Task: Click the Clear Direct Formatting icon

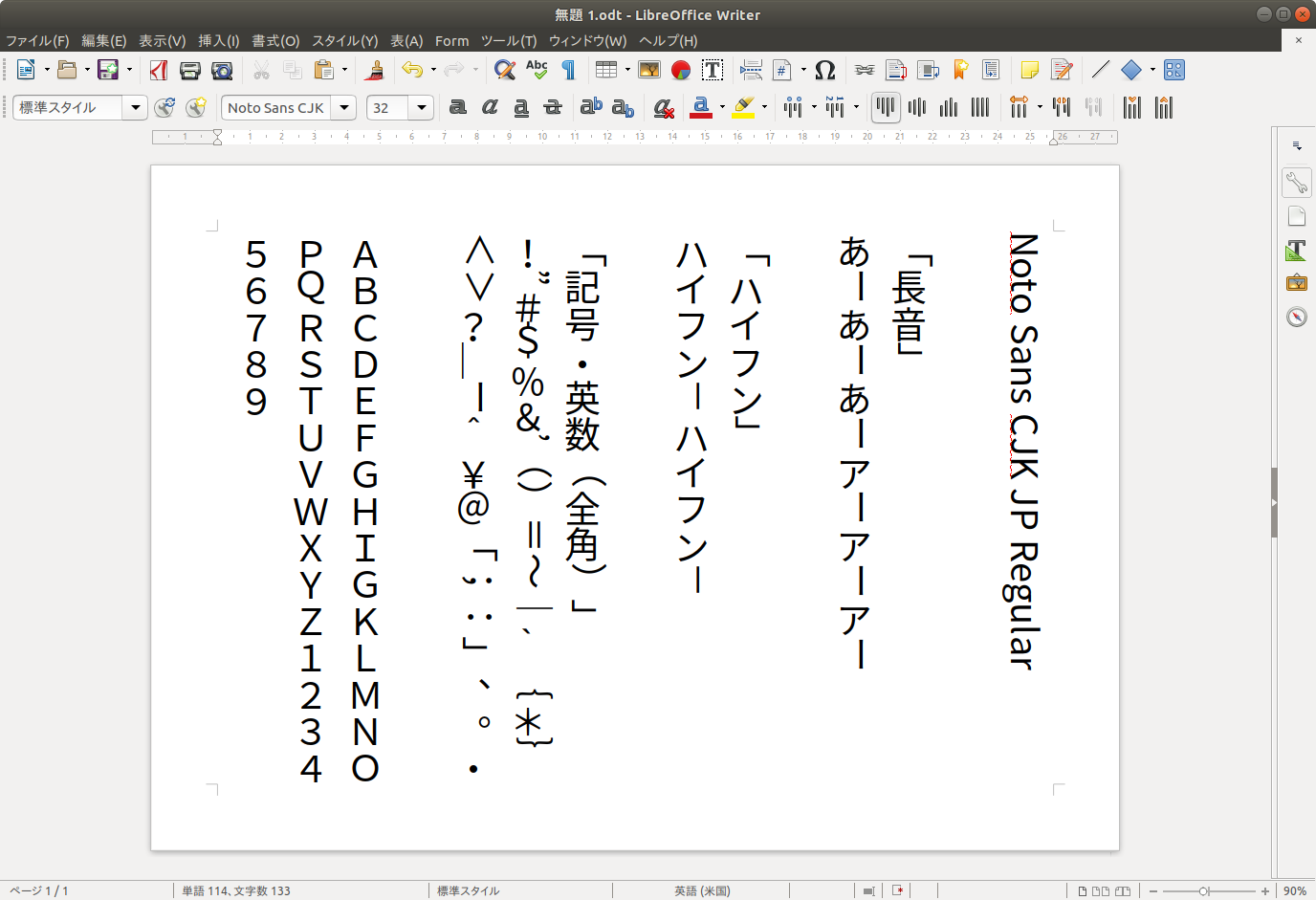Action: (x=664, y=107)
